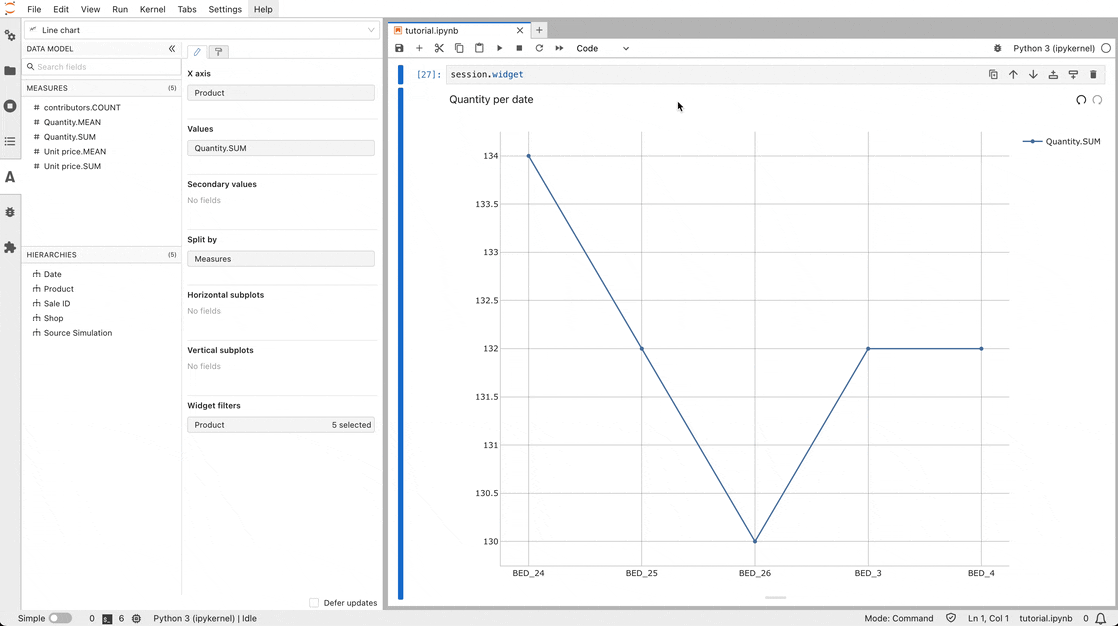The width and height of the screenshot is (1118, 626).
Task: Click the Search fields input box
Action: tap(105, 67)
